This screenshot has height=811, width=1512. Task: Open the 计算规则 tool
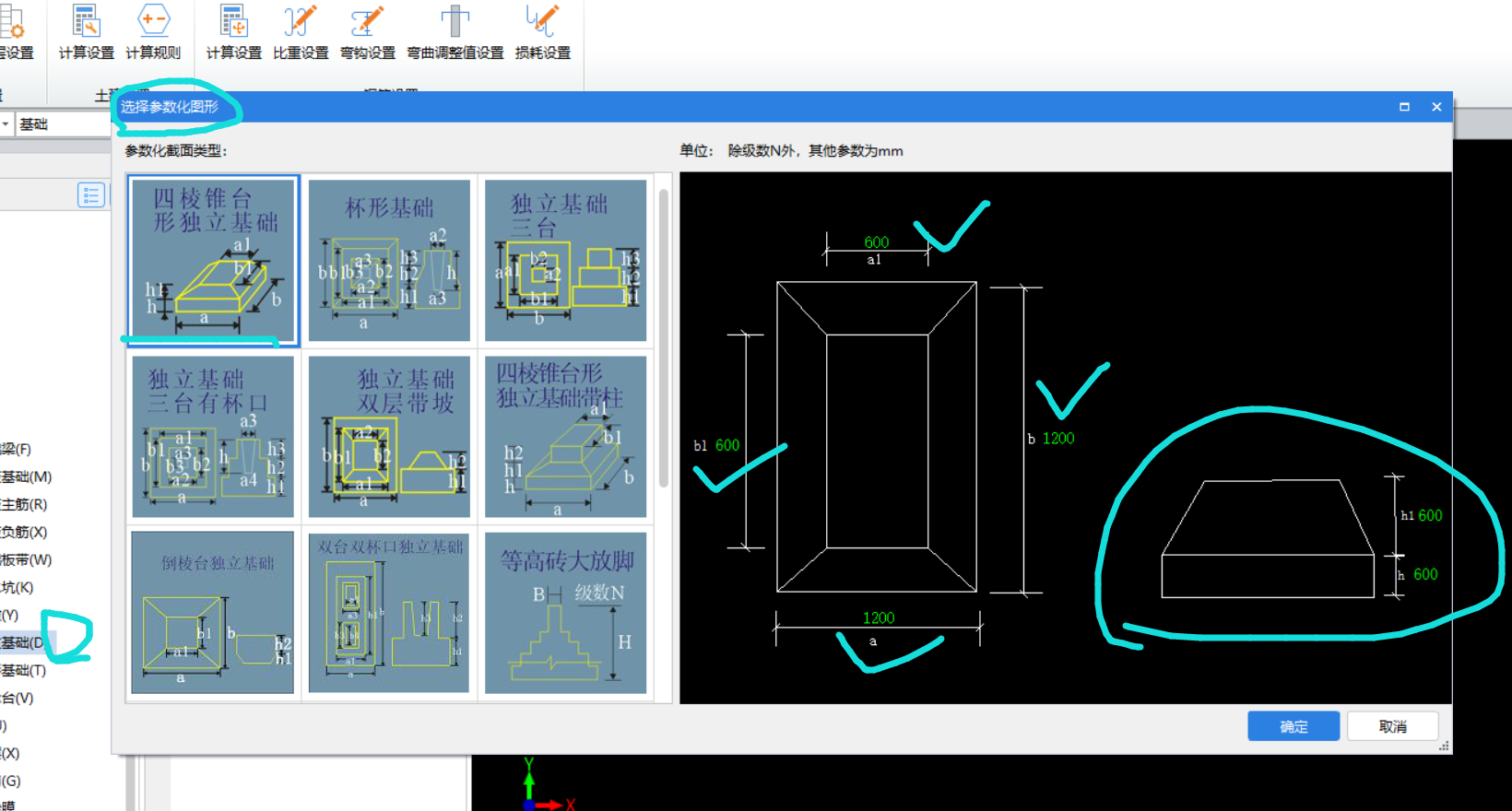click(x=153, y=33)
